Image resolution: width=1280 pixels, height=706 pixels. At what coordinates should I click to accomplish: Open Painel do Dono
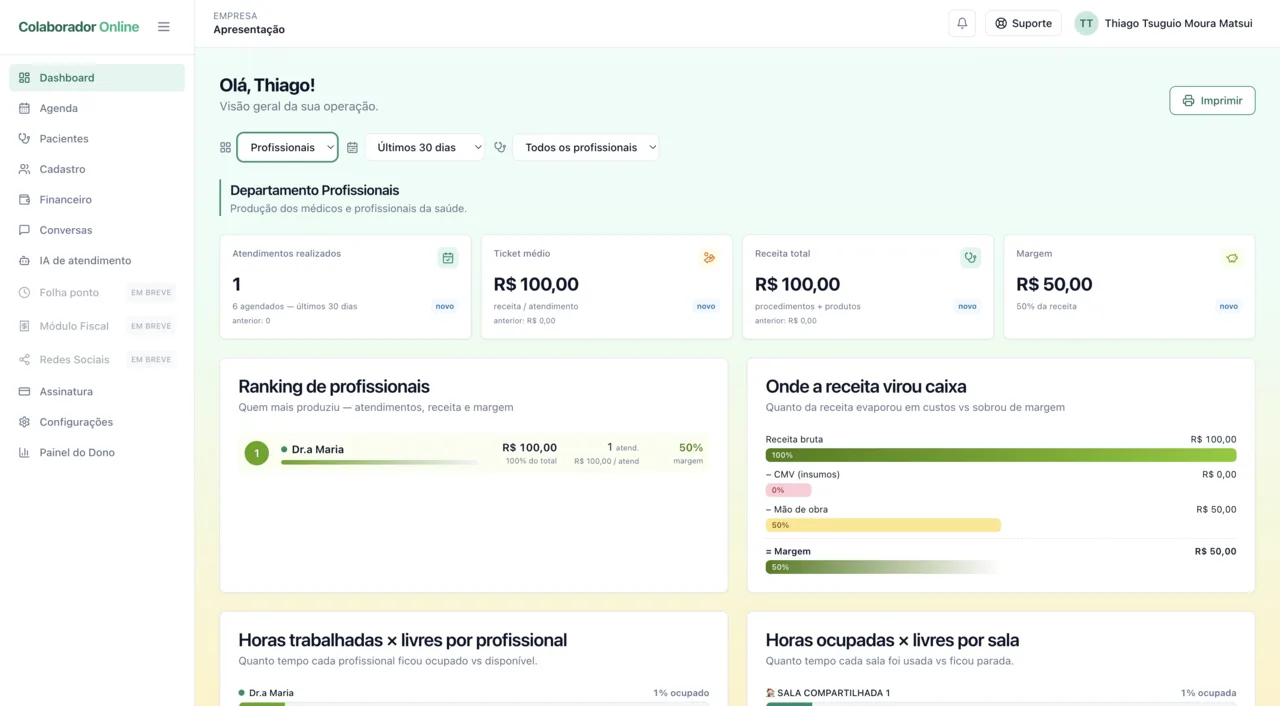(x=97, y=453)
